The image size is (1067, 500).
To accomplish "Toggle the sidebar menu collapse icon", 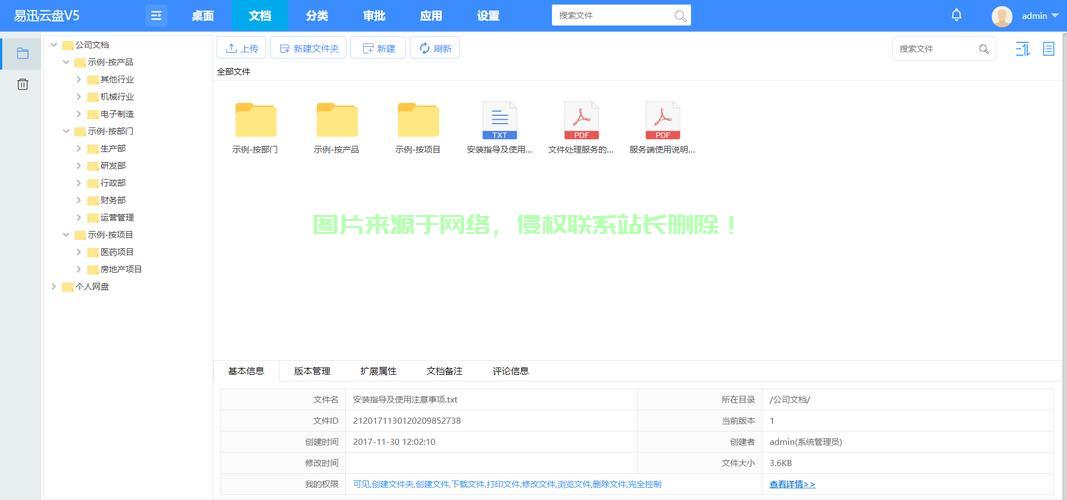I will (x=156, y=16).
